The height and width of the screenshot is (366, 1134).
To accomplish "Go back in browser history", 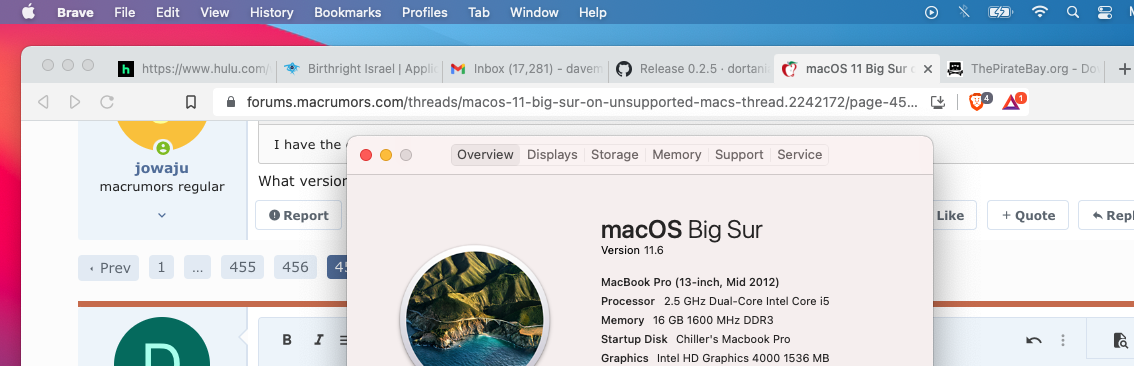I will pos(43,102).
